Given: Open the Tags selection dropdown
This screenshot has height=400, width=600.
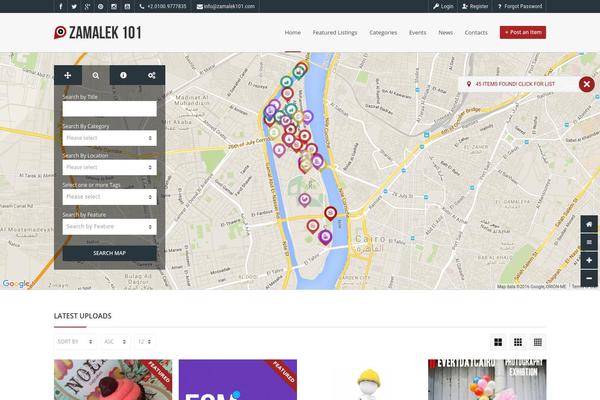Looking at the screenshot, I should (109, 197).
